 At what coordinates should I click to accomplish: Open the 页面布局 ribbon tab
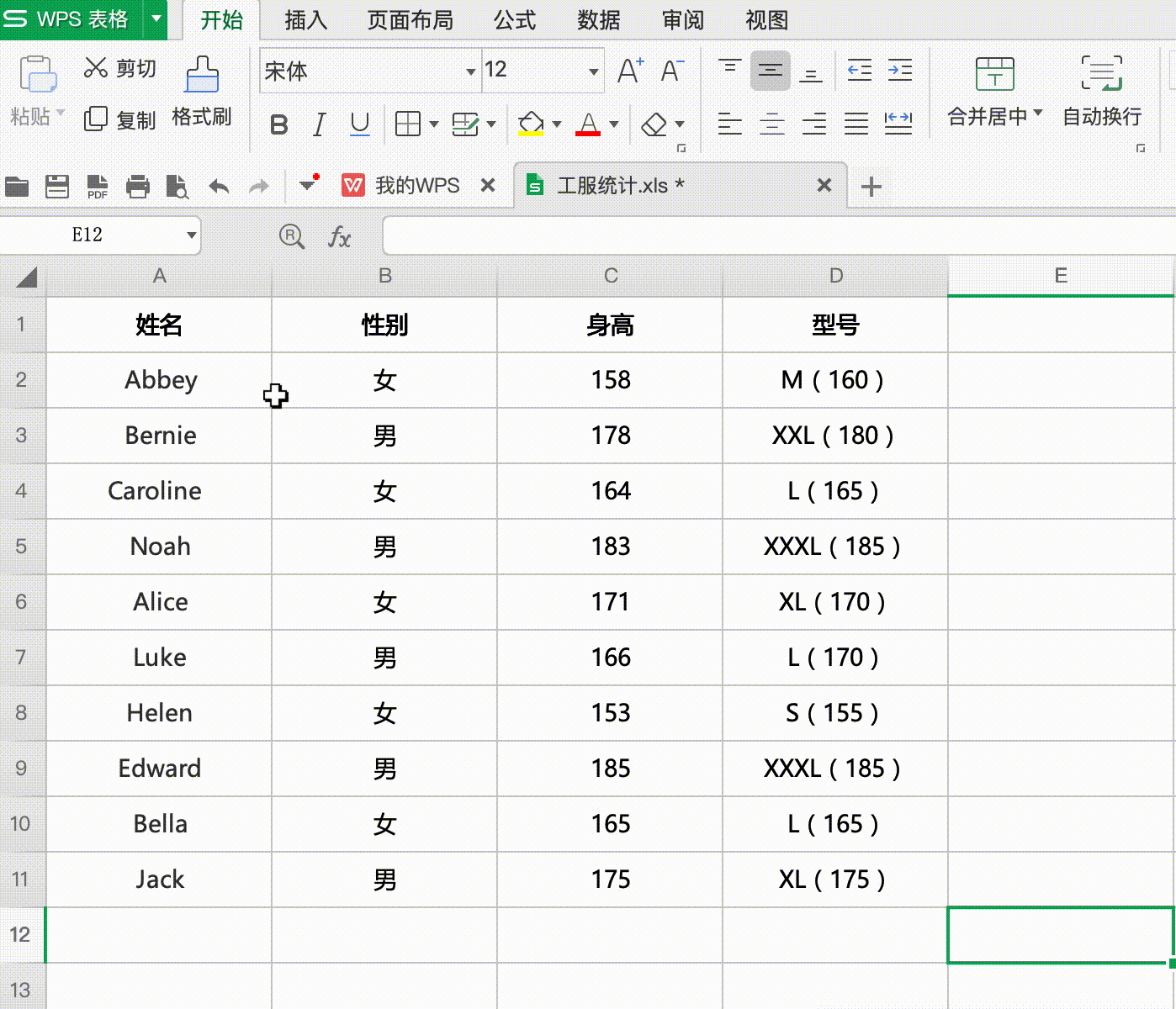[410, 19]
